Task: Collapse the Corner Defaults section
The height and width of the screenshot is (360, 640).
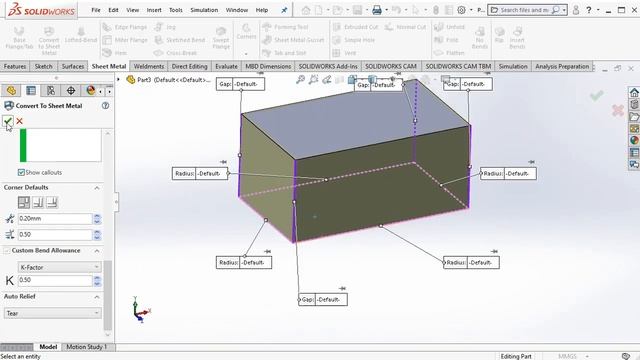Action: [97, 188]
